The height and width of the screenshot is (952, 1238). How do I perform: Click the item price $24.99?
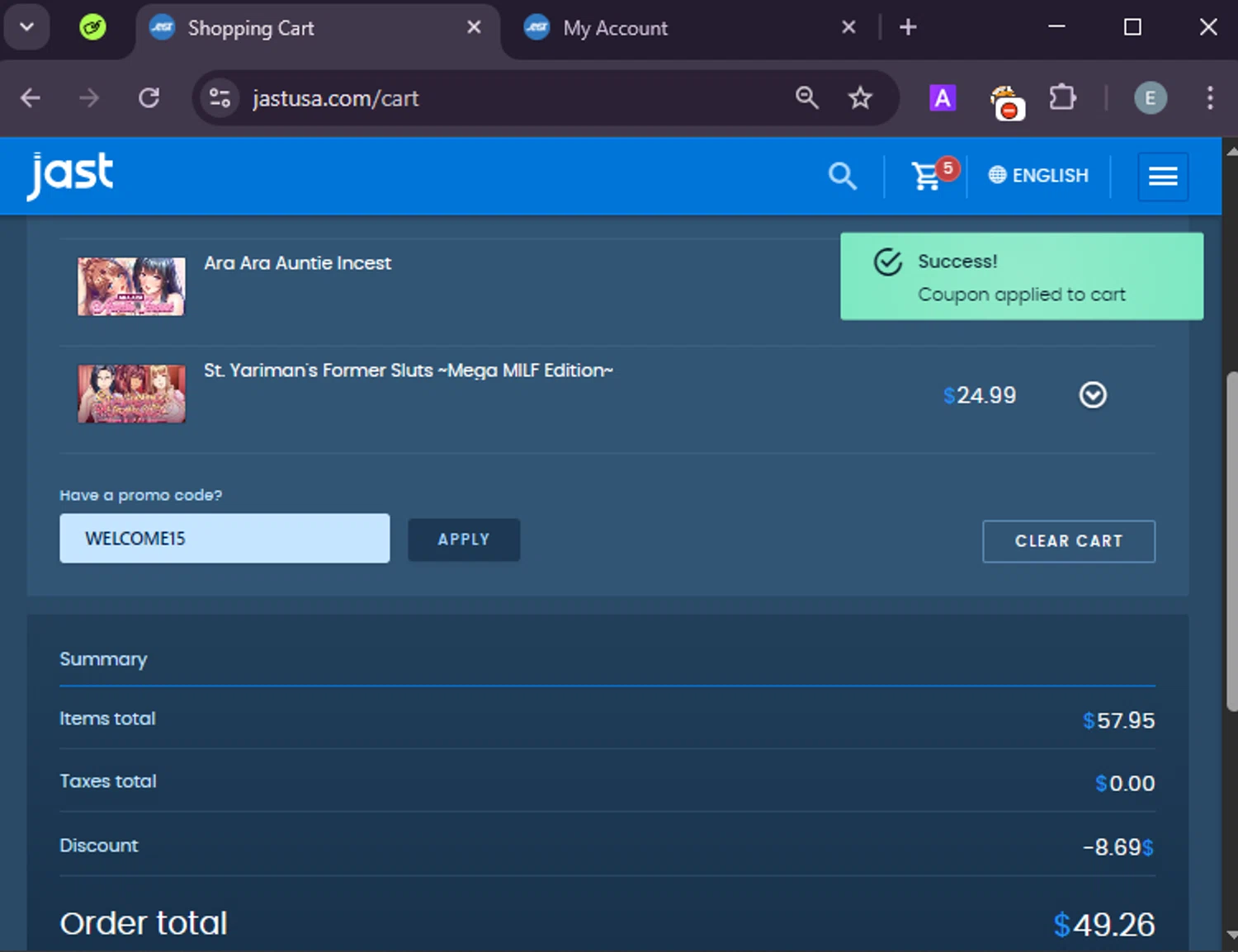tap(980, 395)
